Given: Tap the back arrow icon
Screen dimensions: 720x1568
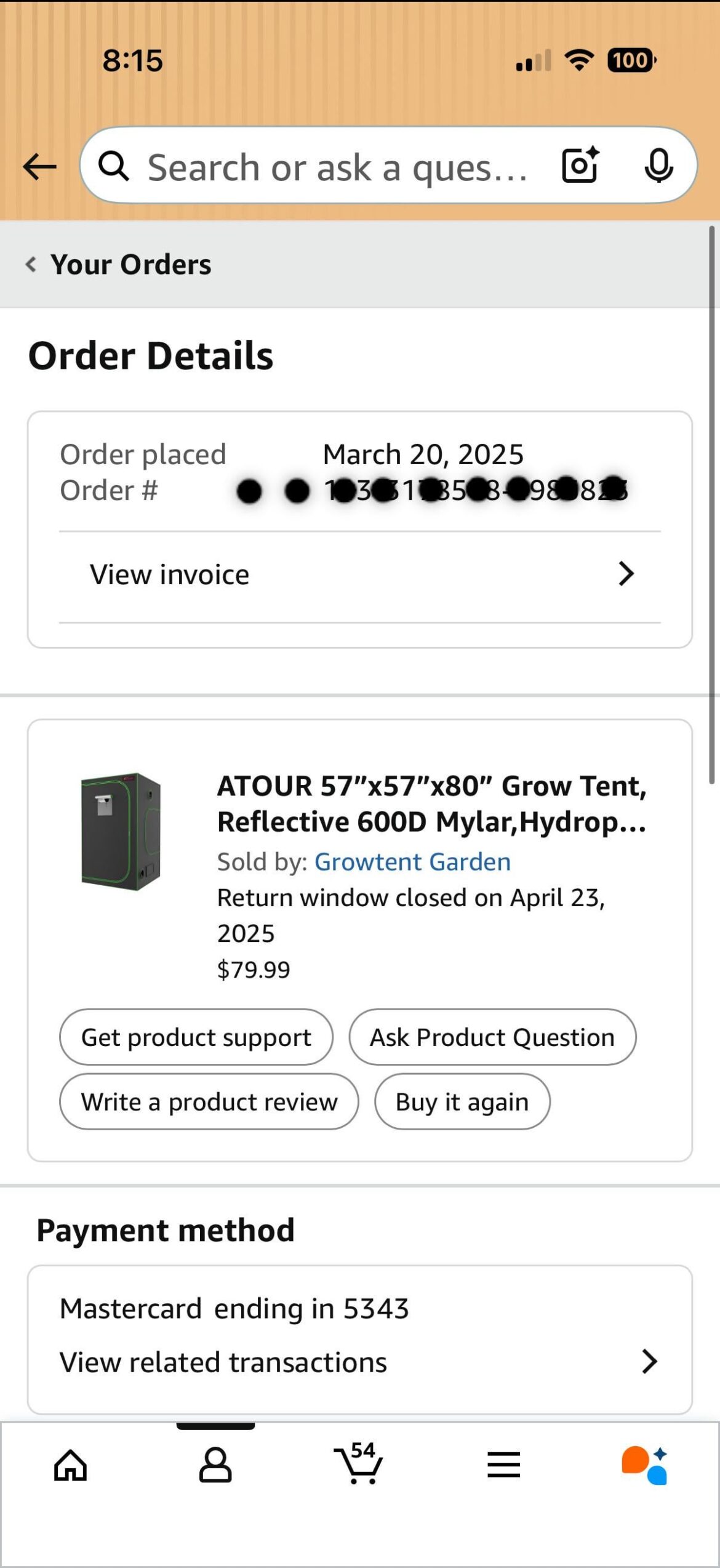Looking at the screenshot, I should tap(39, 165).
